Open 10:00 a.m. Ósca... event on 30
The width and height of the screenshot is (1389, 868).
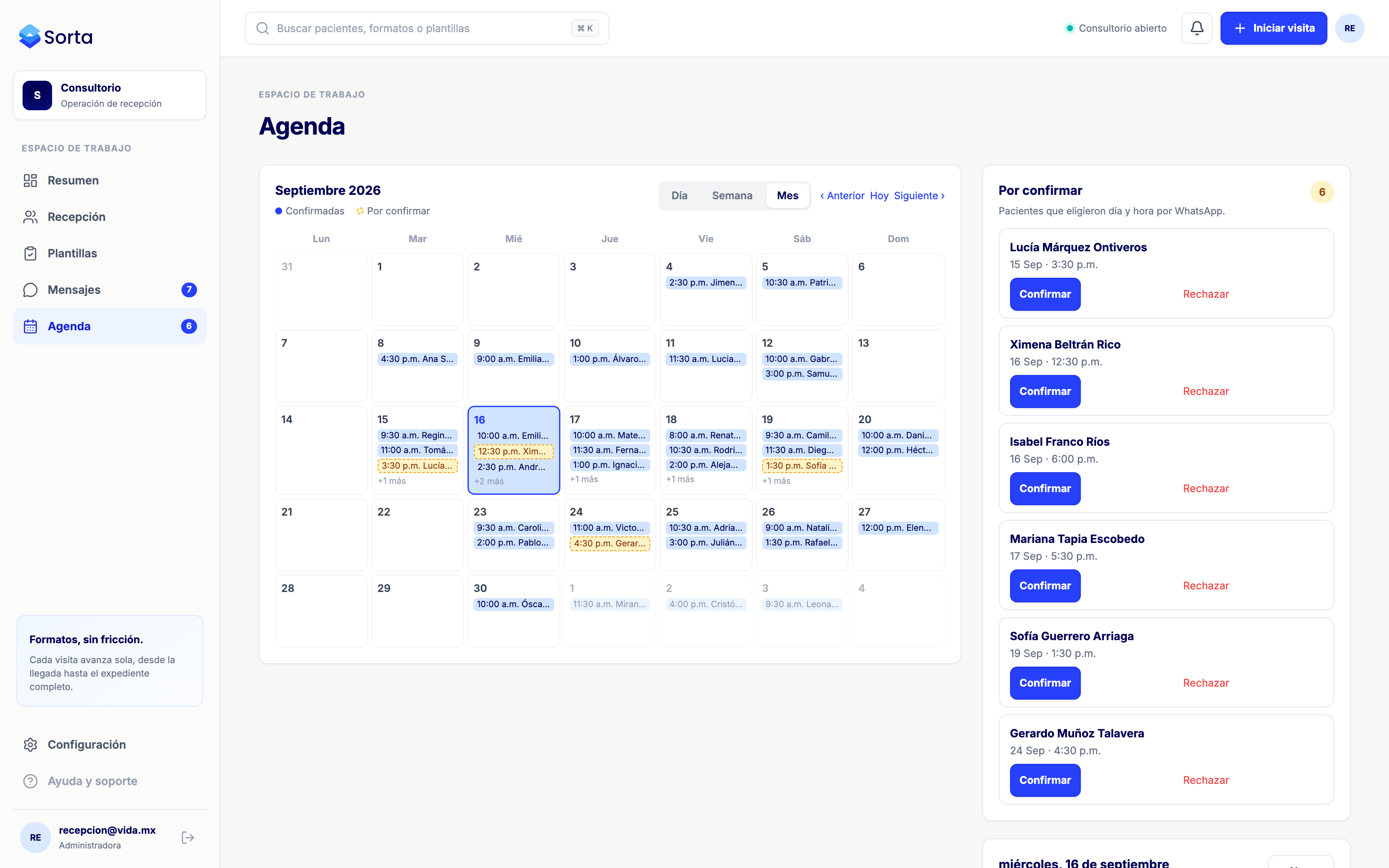point(513,604)
